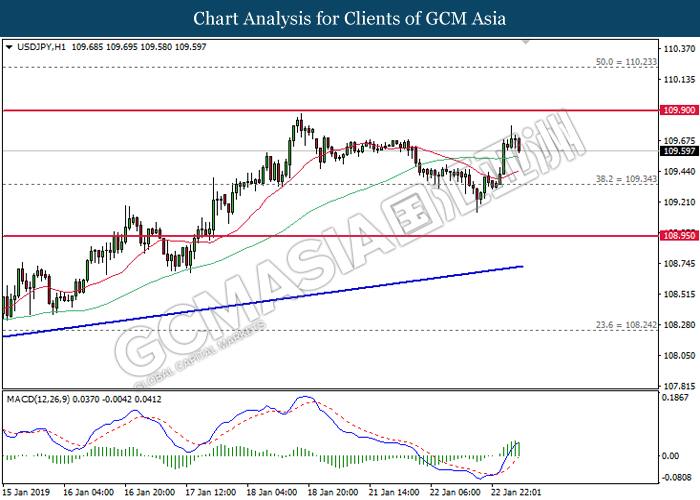Click the 22 Jan 06:00 time label
The image size is (700, 500).
455,492
